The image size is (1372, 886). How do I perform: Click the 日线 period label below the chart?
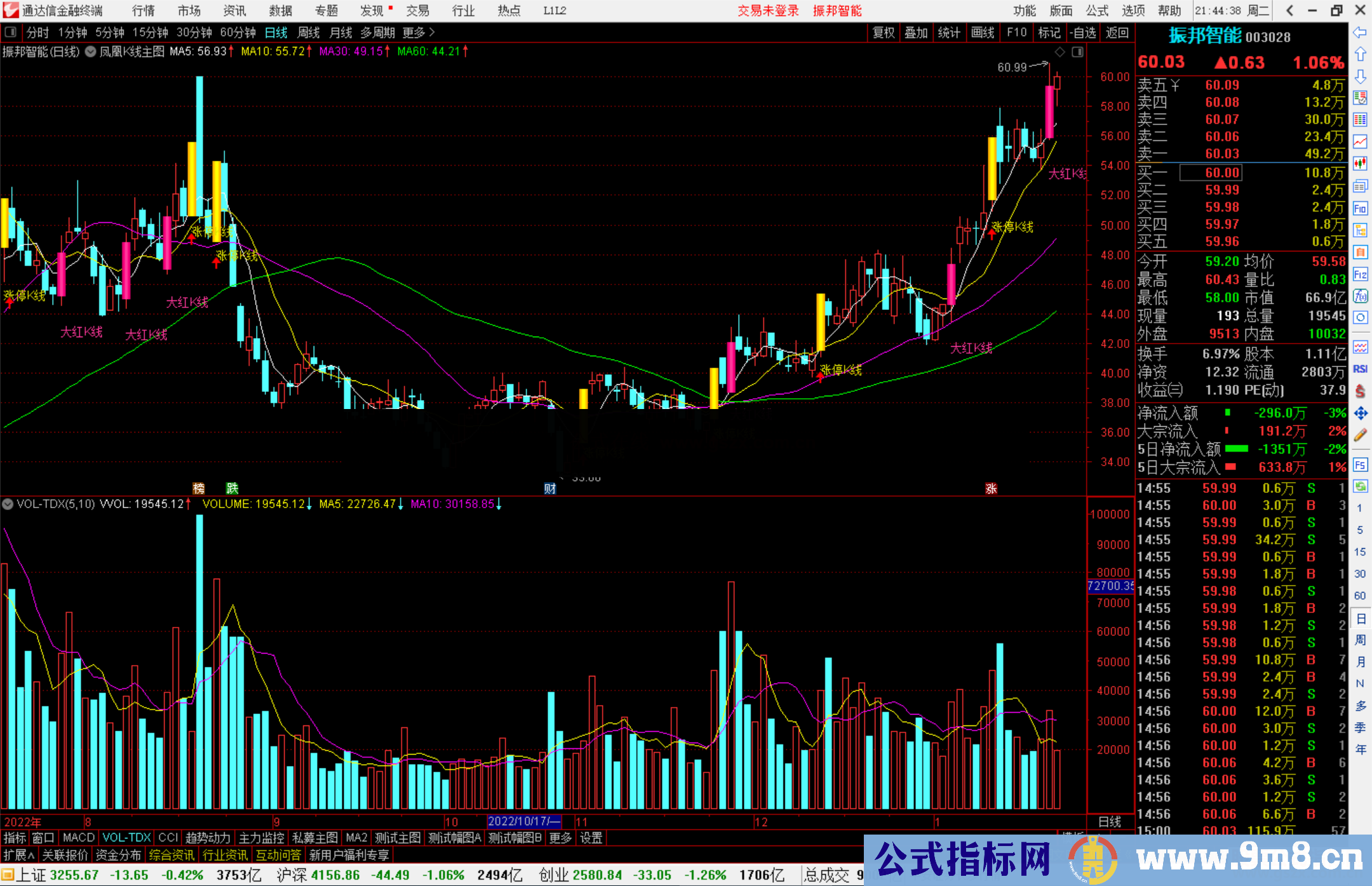pos(1110,822)
